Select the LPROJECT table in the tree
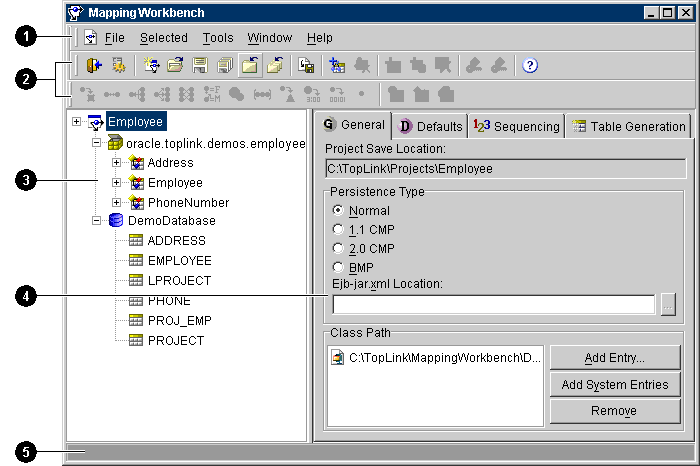Viewport: 700px width, 466px height. coord(179,280)
